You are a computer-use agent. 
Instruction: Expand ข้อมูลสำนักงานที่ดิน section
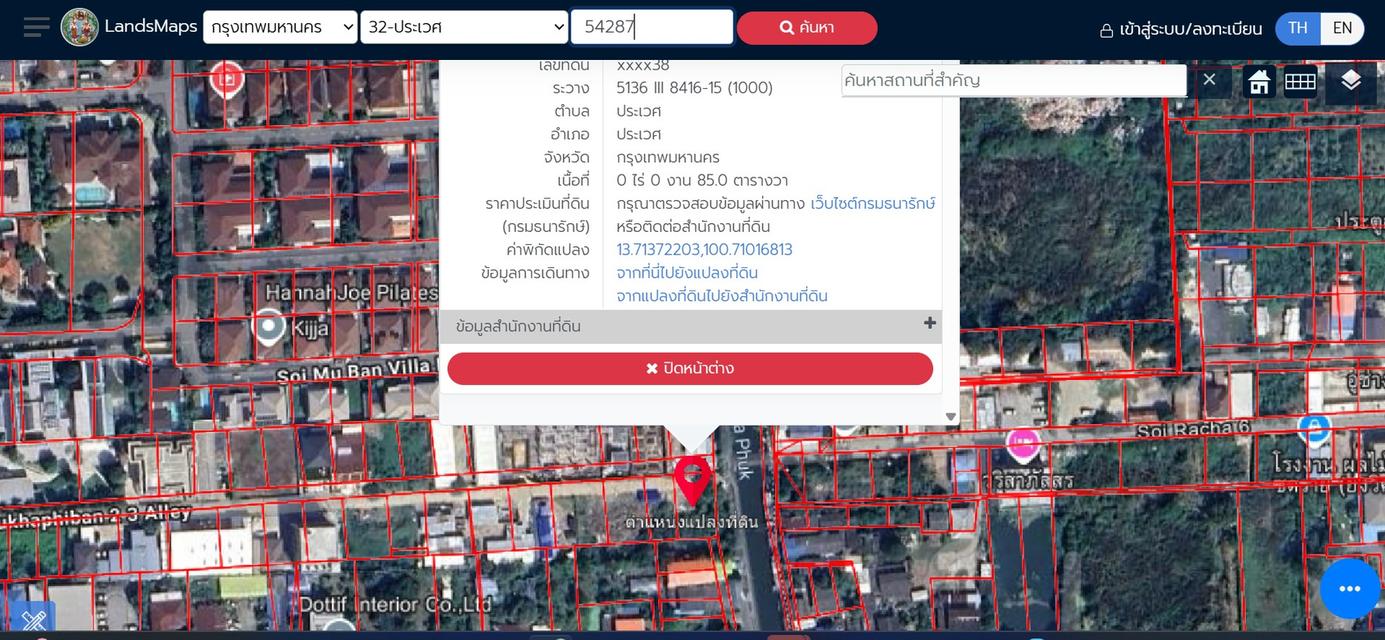click(x=691, y=327)
